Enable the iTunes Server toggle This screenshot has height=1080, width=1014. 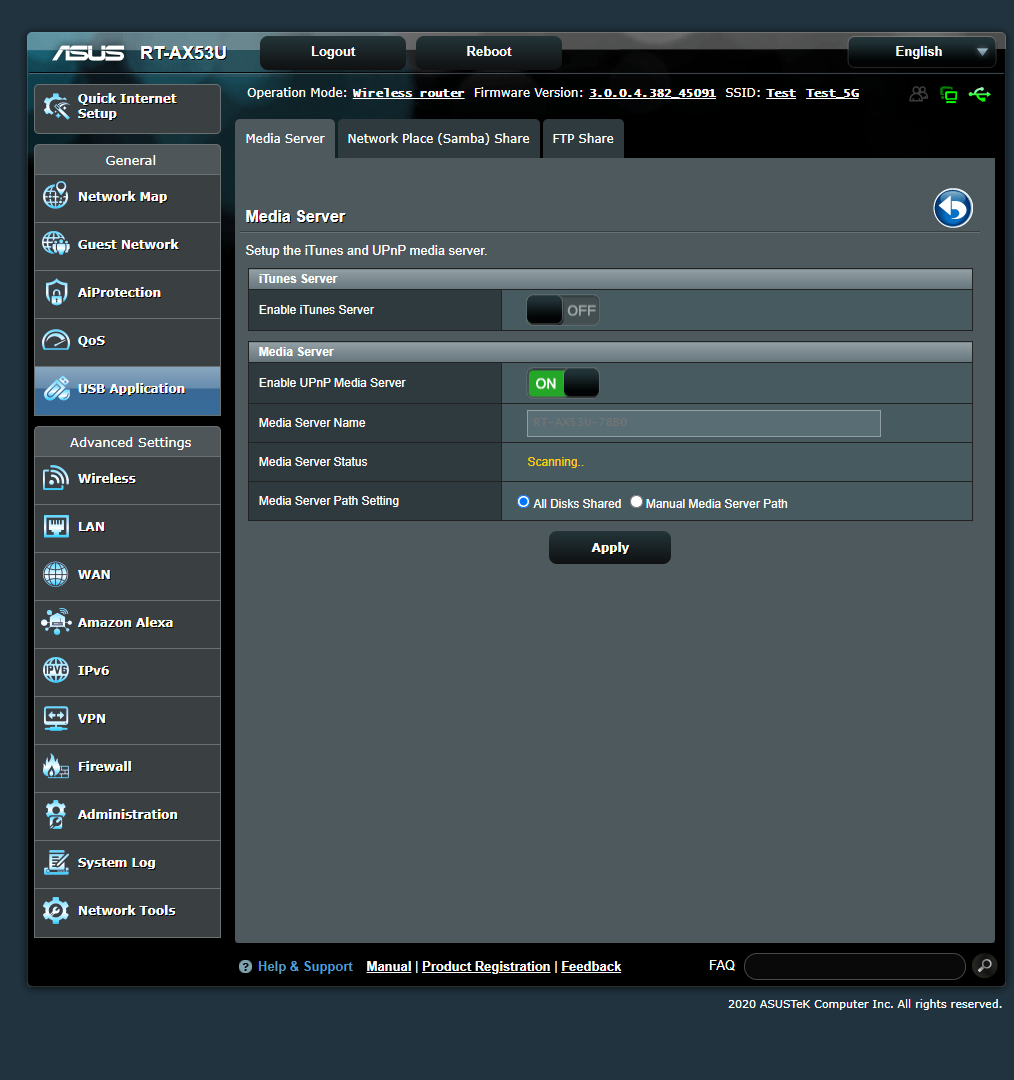click(563, 310)
